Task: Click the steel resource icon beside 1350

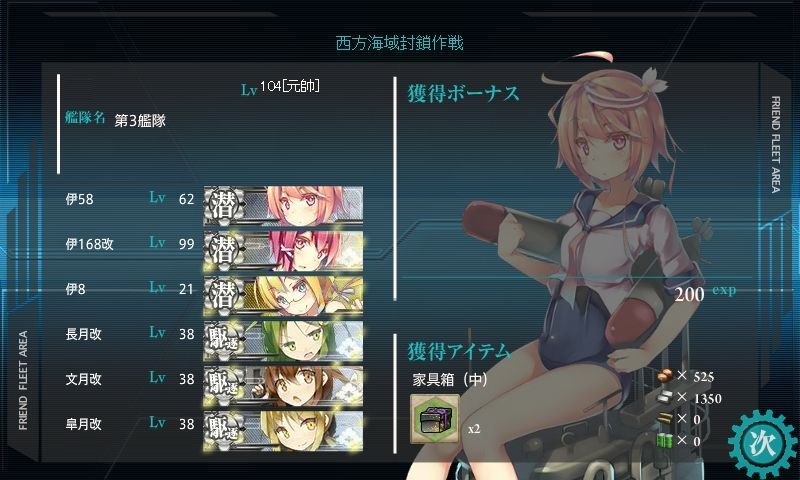Action: click(664, 397)
